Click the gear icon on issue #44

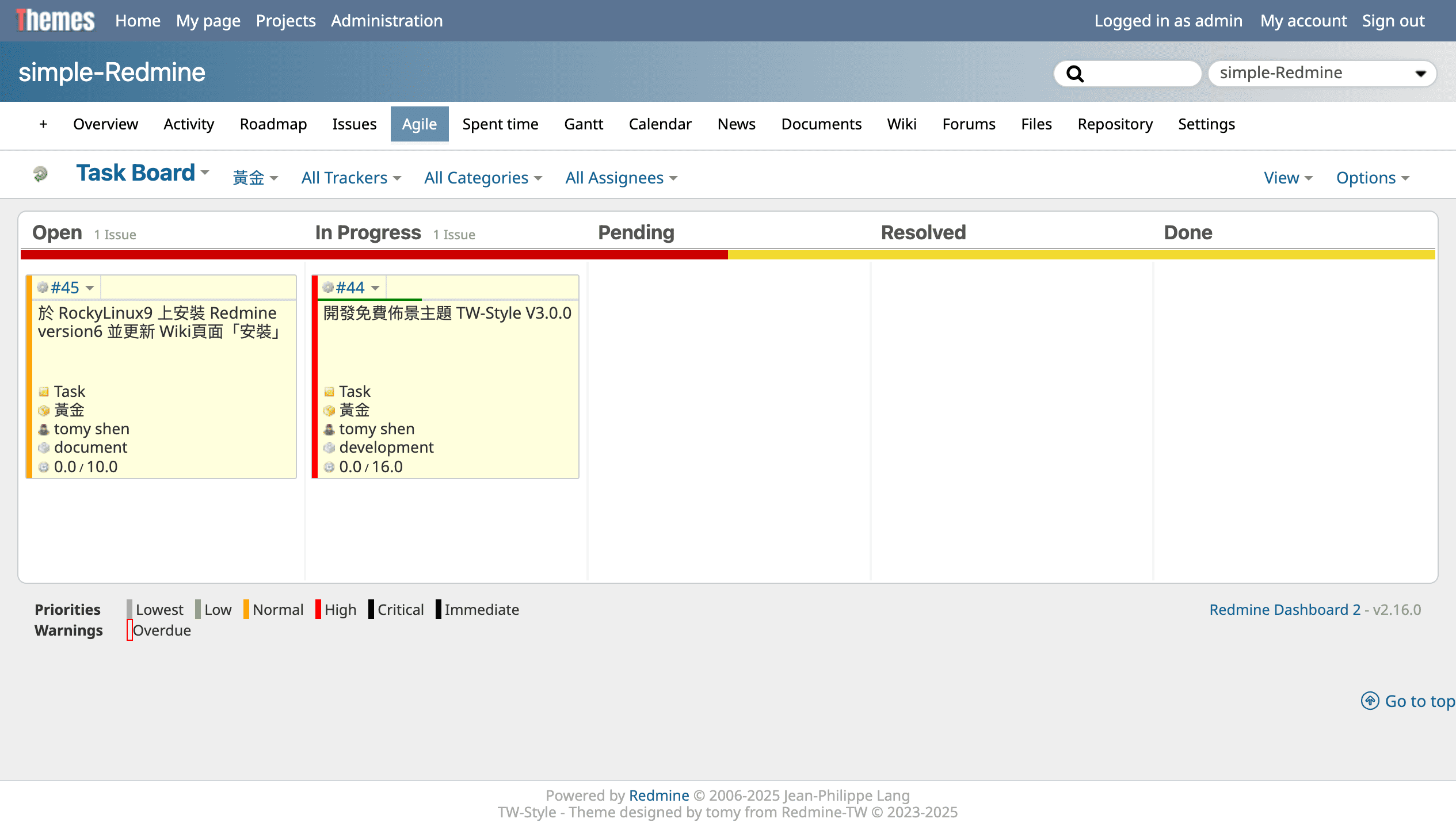[x=328, y=287]
